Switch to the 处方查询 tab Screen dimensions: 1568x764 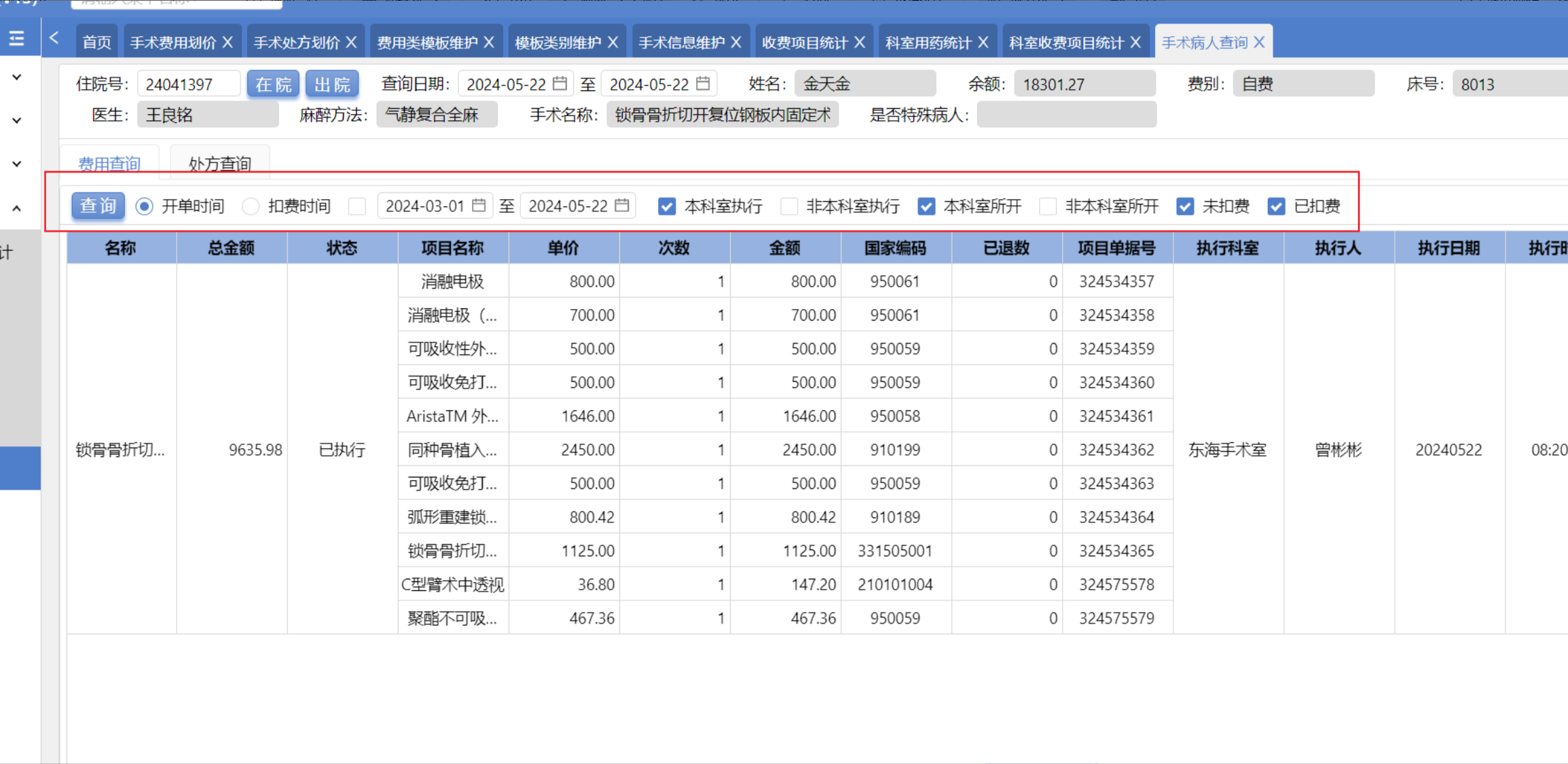219,164
